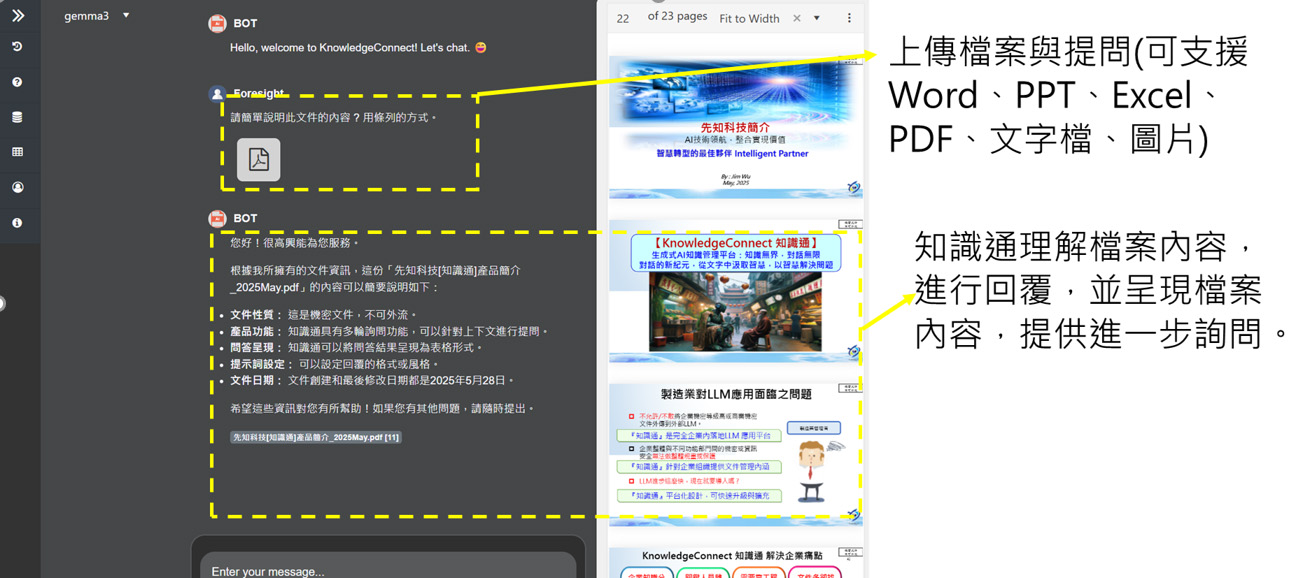Open the database icon in the sidebar

(x=17, y=117)
